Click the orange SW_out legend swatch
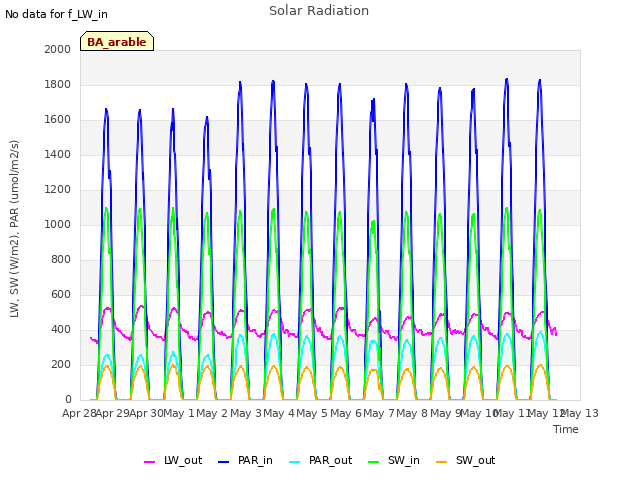 442,462
